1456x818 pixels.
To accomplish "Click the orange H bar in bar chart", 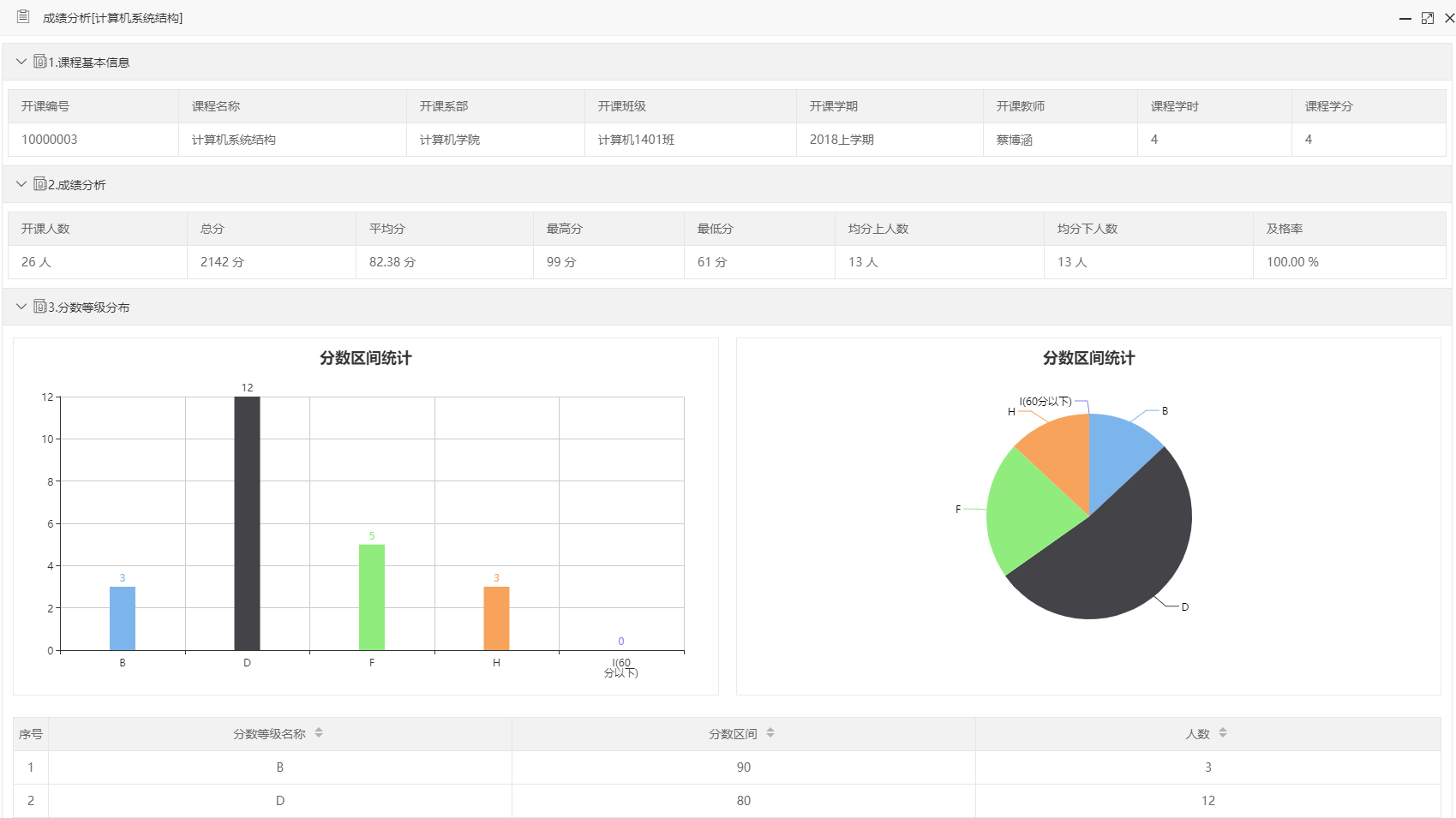I will click(x=496, y=618).
